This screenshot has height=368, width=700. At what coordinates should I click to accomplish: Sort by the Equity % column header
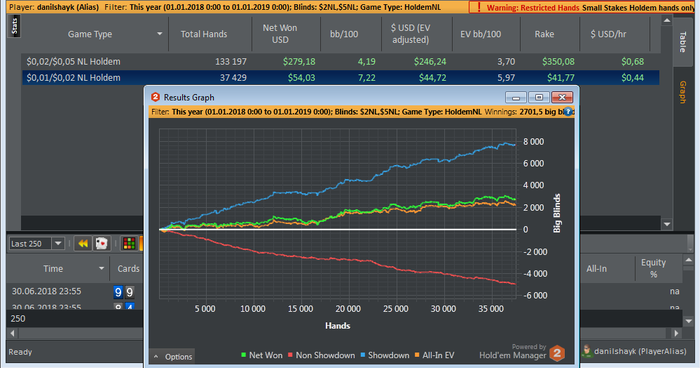[653, 268]
